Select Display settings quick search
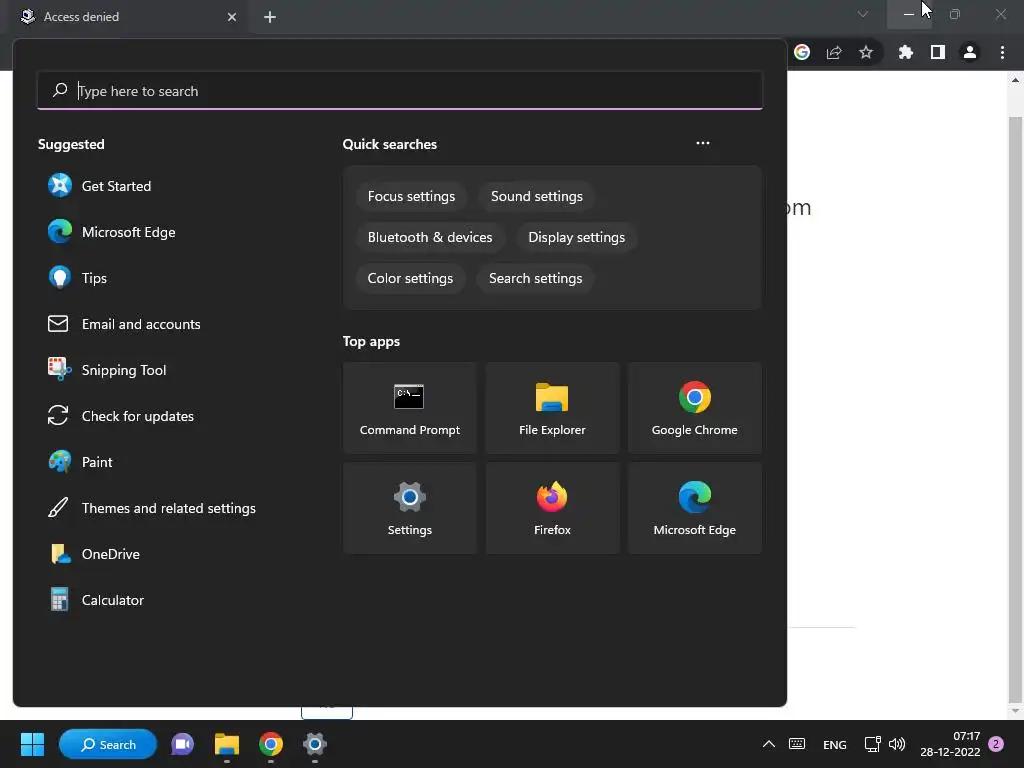The height and width of the screenshot is (768, 1024). point(577,237)
